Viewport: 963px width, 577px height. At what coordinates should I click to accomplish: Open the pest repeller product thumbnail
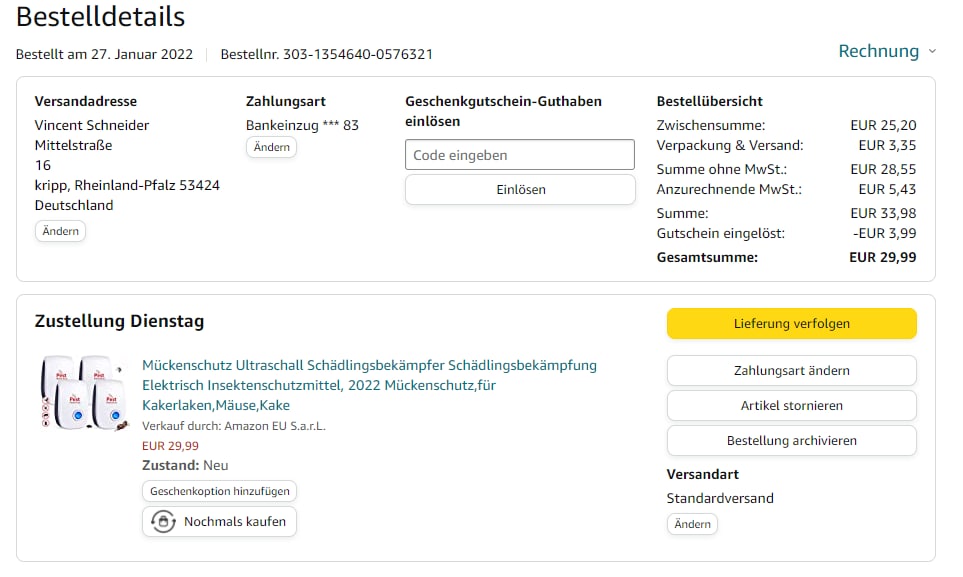(84, 392)
